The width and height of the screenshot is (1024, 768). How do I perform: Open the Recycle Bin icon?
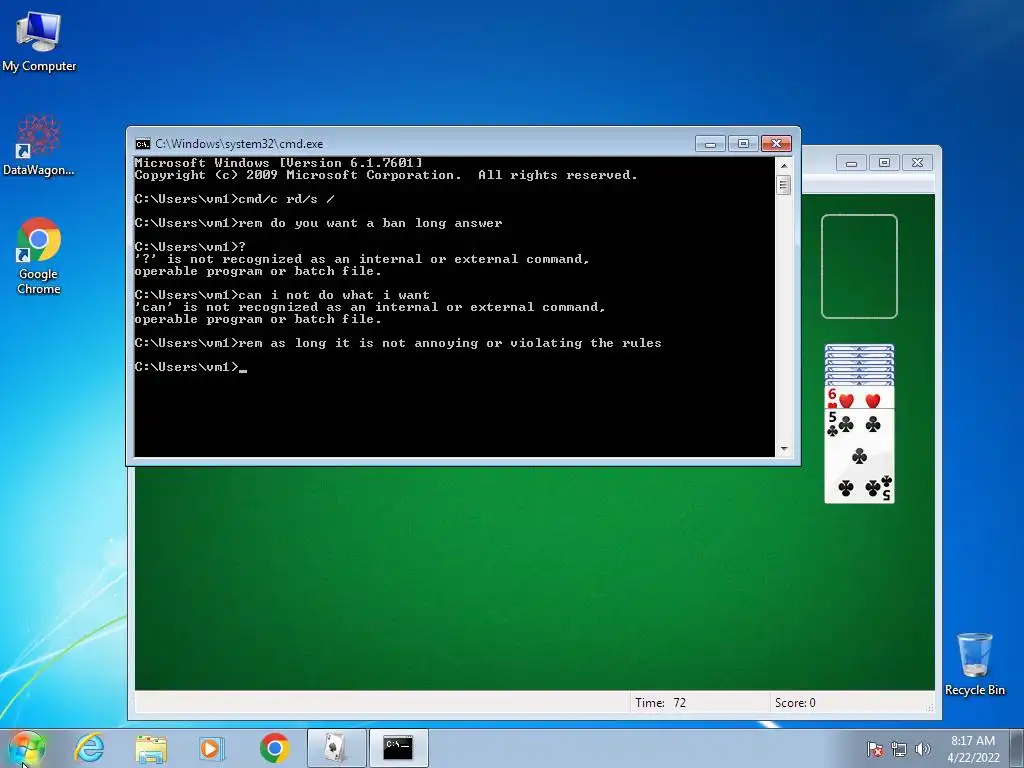tap(974, 664)
